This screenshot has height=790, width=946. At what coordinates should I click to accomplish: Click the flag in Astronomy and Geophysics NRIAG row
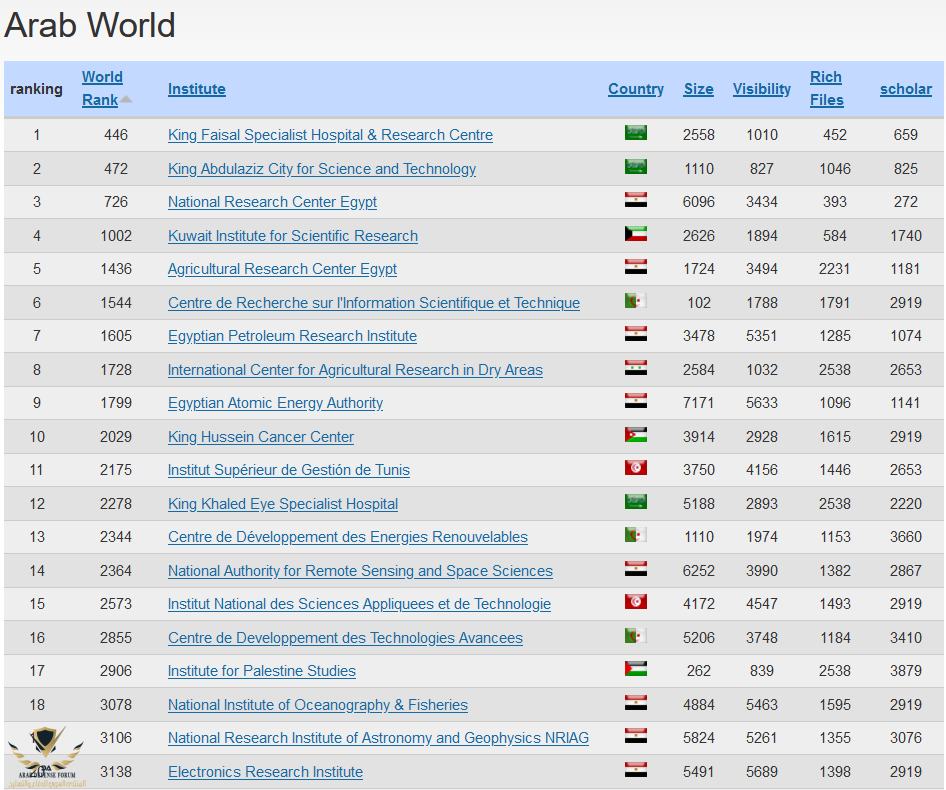point(636,736)
